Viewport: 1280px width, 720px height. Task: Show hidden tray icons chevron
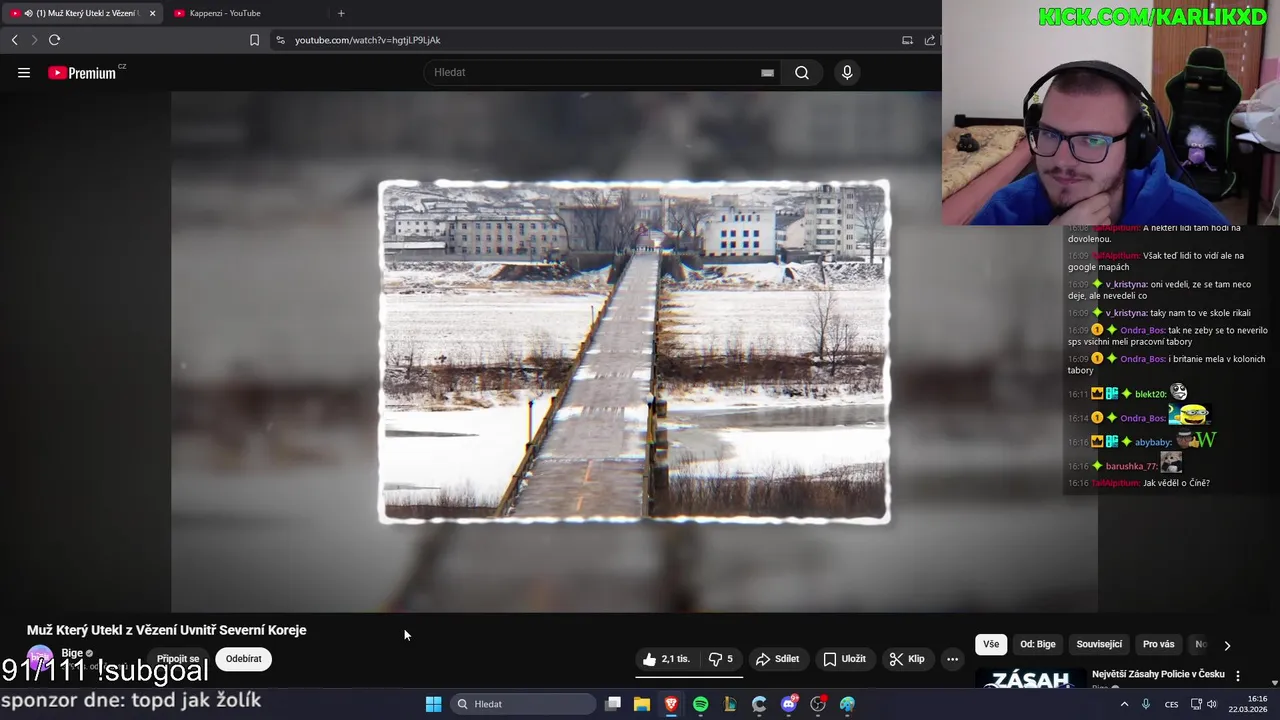[x=1124, y=704]
